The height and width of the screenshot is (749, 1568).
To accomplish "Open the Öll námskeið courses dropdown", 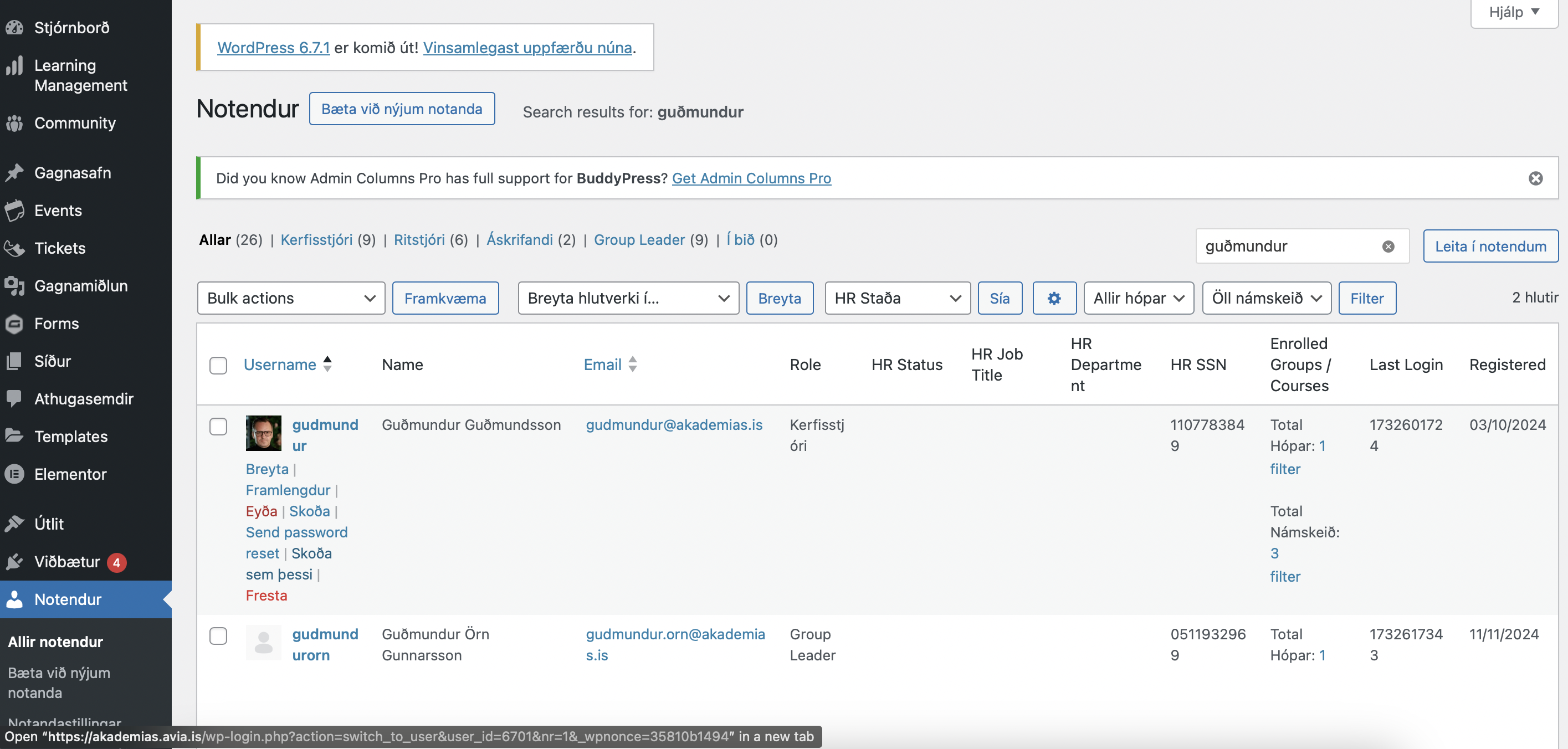I will coord(1266,298).
